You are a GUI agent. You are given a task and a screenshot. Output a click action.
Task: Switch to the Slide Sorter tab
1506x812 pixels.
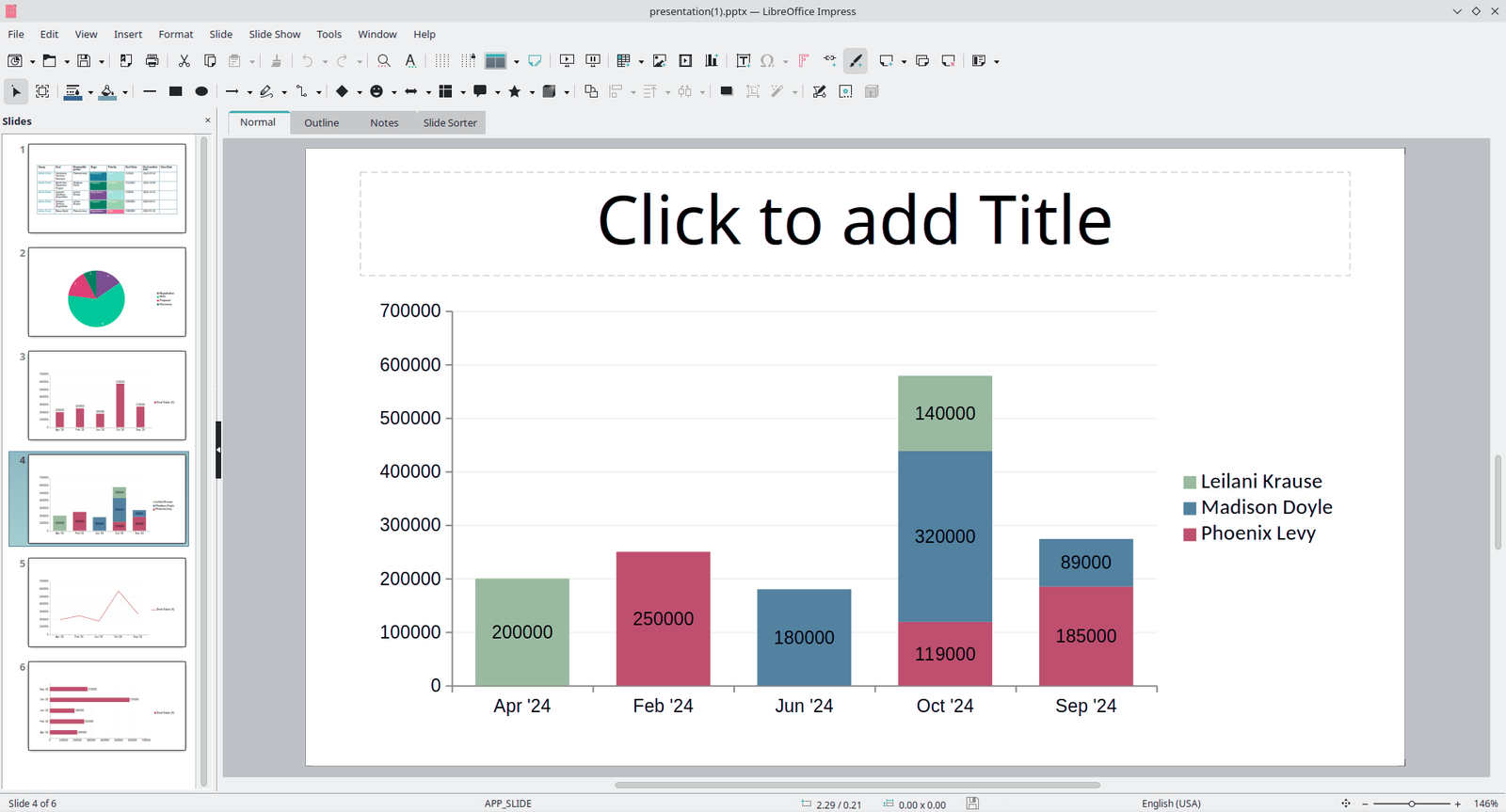pyautogui.click(x=449, y=122)
